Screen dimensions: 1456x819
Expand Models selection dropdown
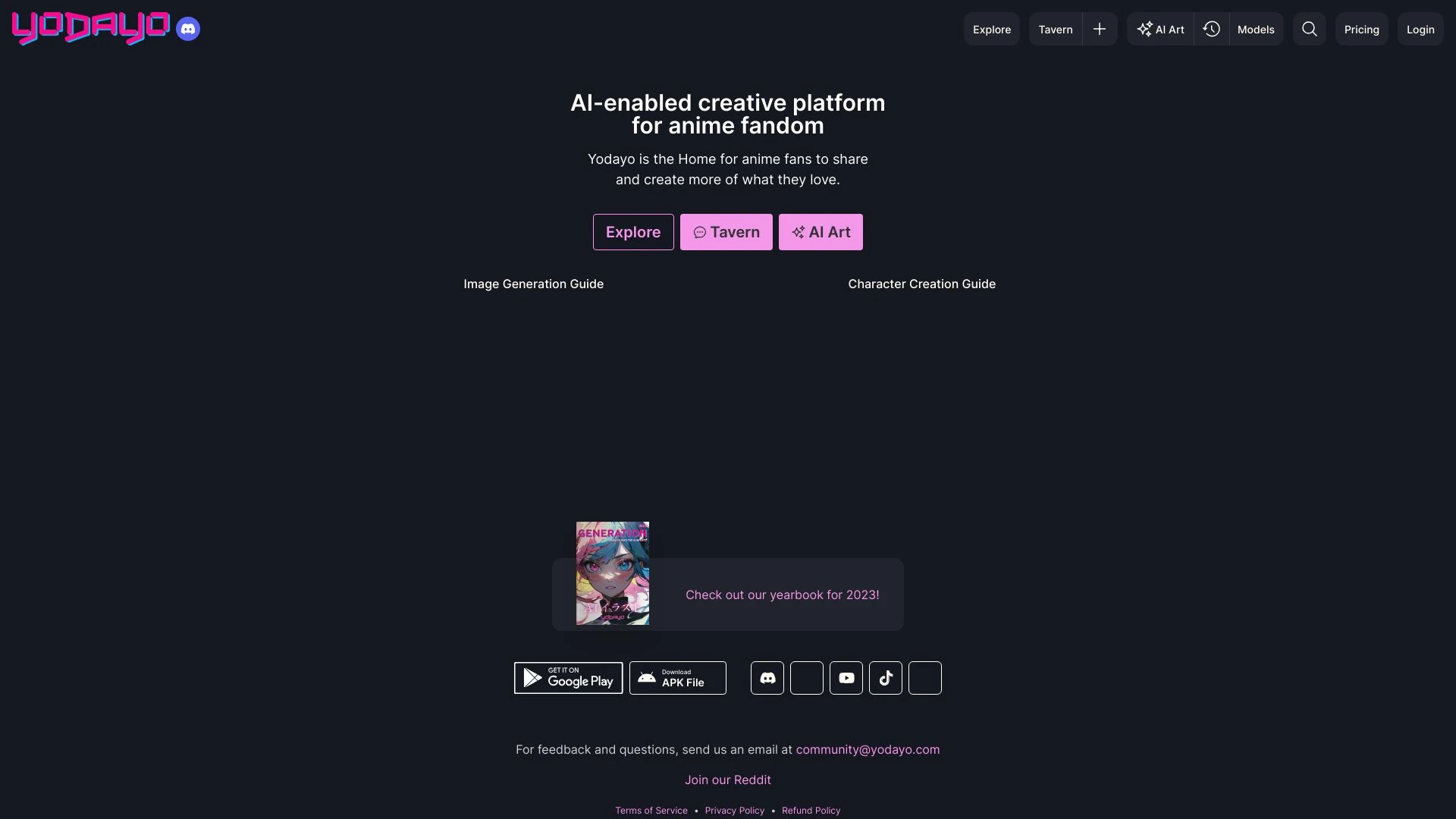coord(1256,28)
